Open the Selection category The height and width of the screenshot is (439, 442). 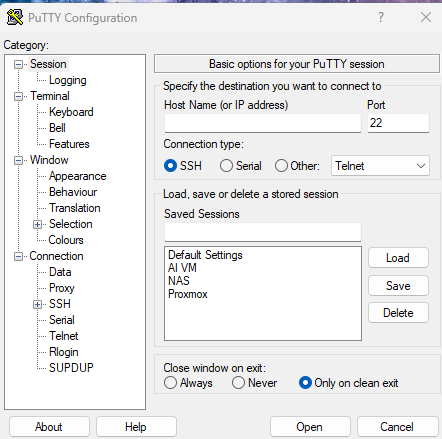pos(71,224)
